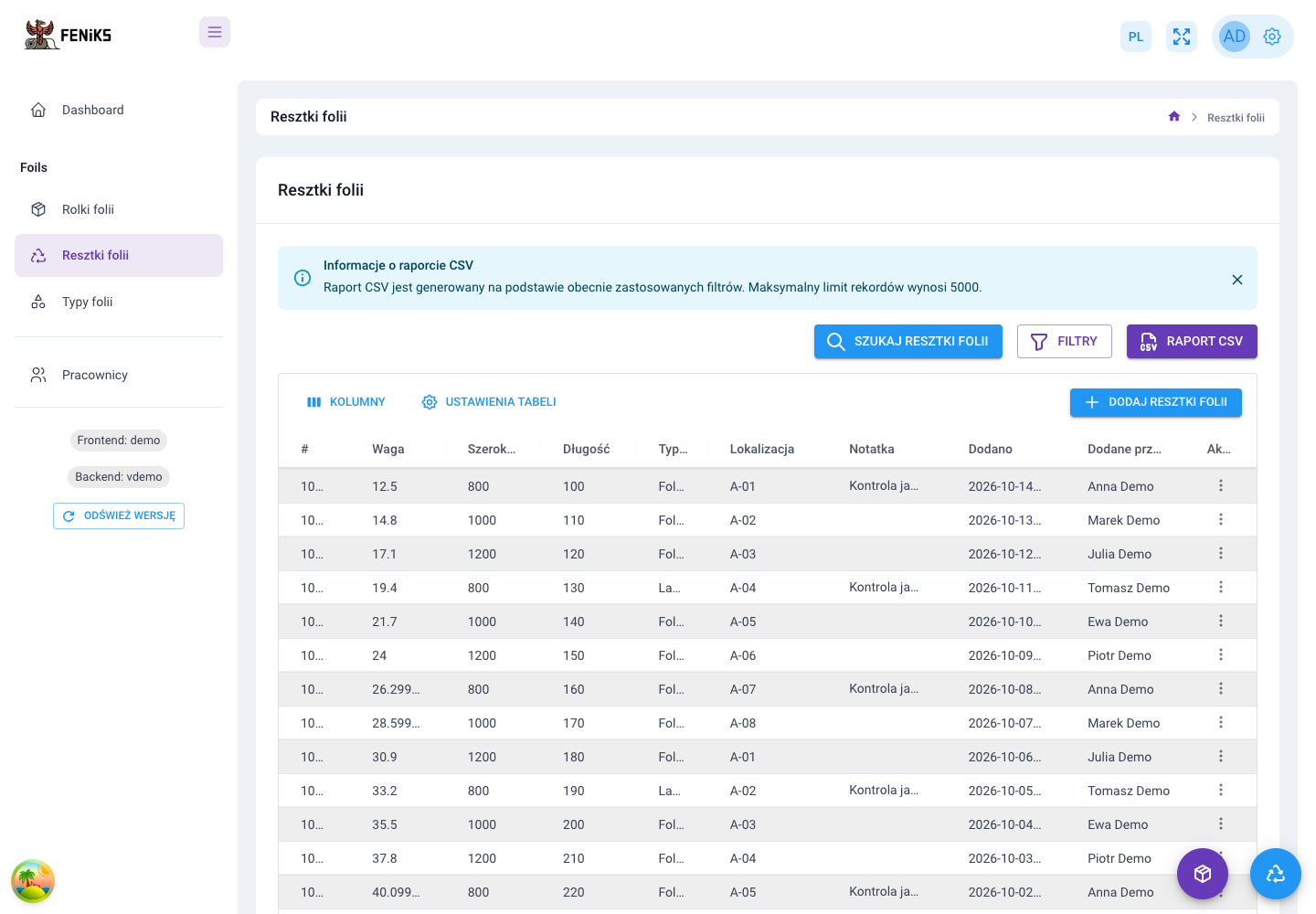Click blue floating recycle button
Viewport: 1316px width, 914px height.
click(x=1276, y=874)
